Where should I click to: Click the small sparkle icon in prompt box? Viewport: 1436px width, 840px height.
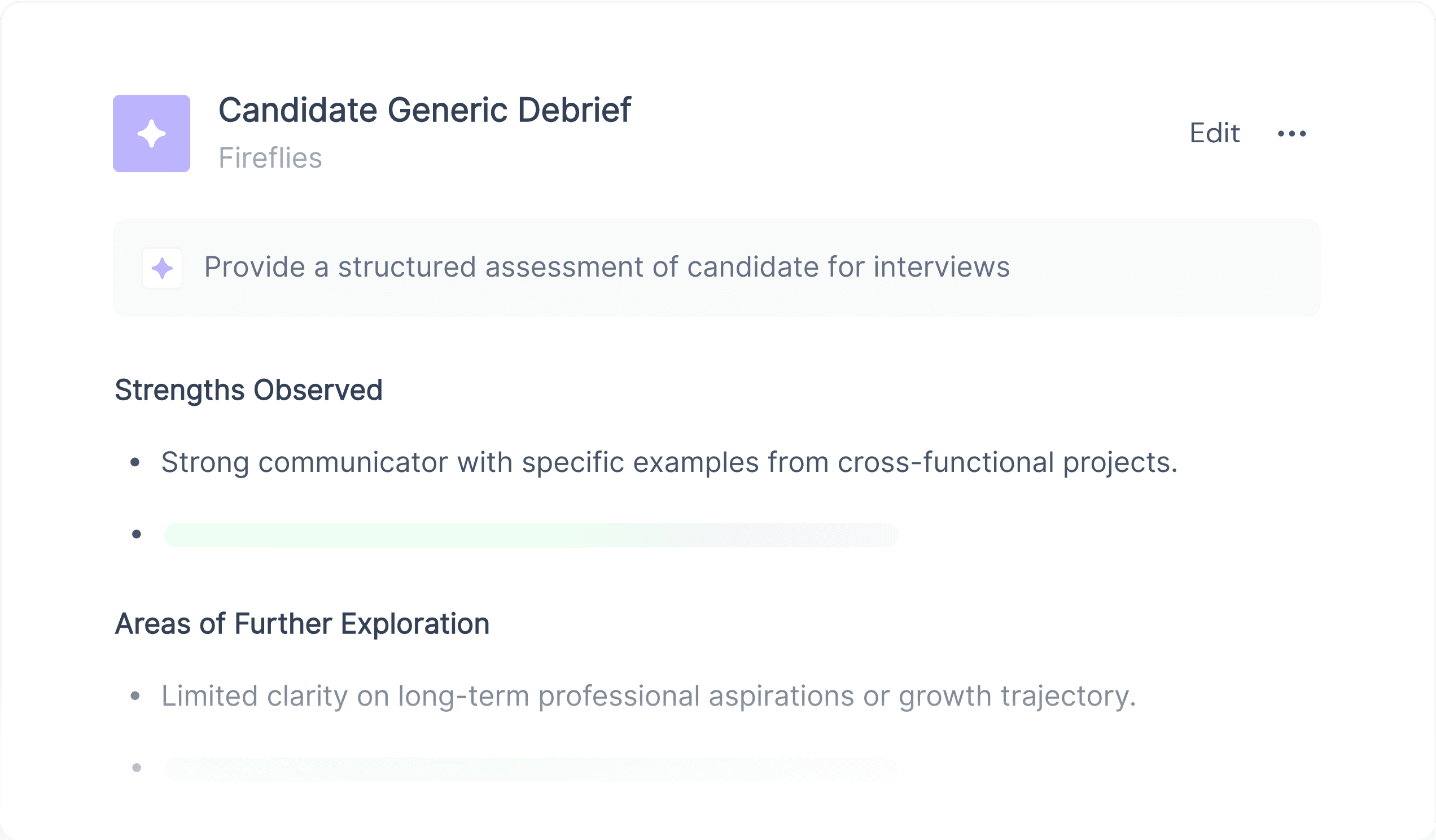tap(163, 268)
